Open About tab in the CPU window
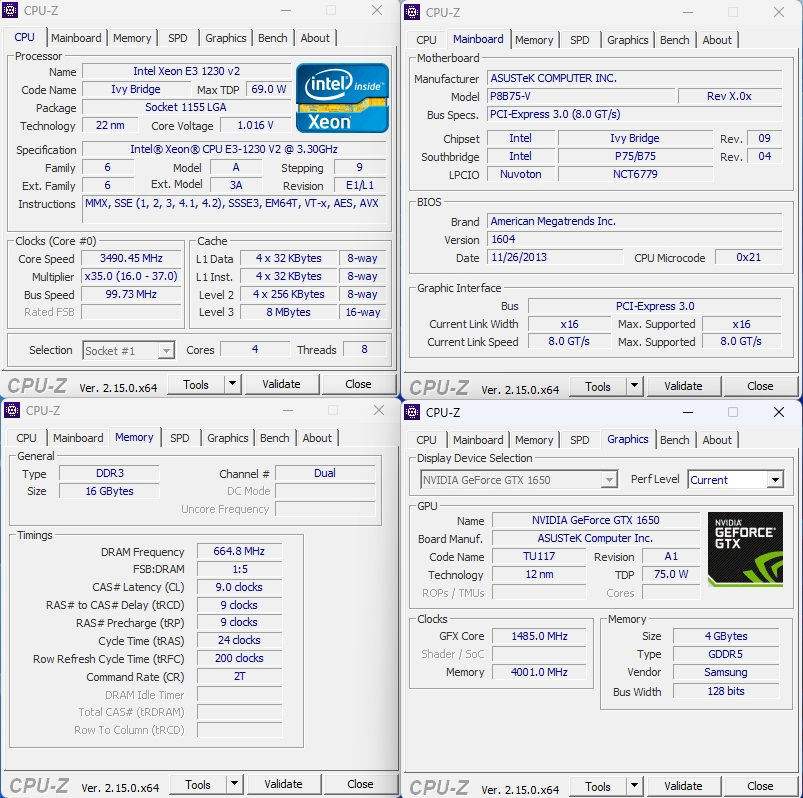 pyautogui.click(x=315, y=38)
